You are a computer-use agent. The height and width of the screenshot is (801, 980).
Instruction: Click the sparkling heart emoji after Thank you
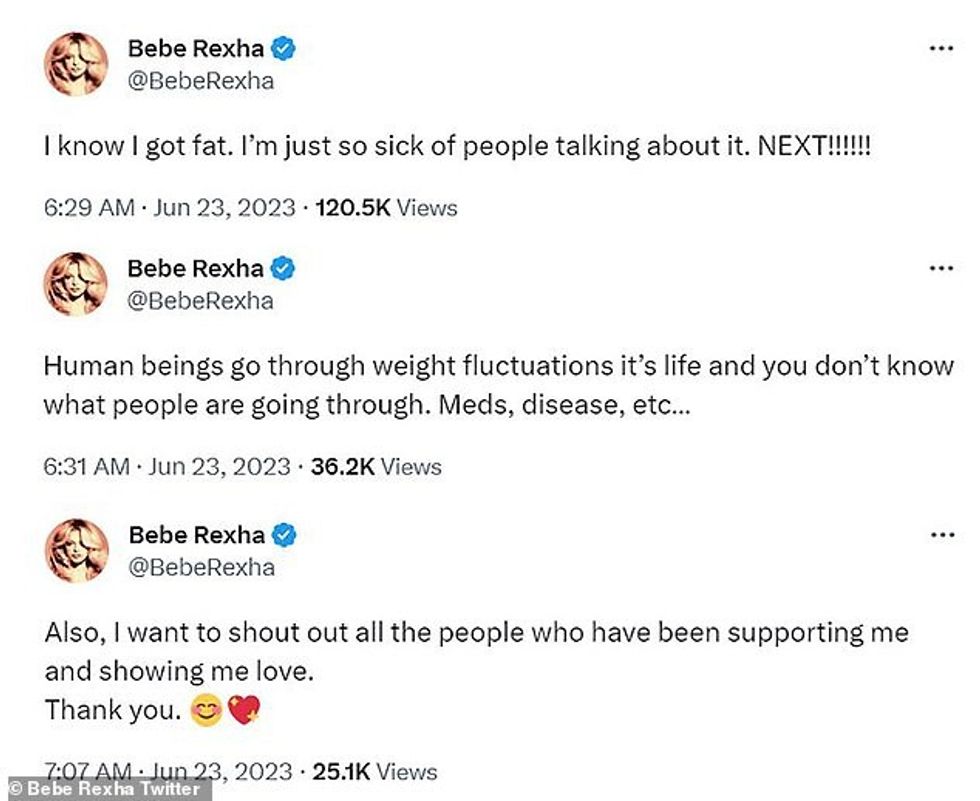(x=245, y=713)
